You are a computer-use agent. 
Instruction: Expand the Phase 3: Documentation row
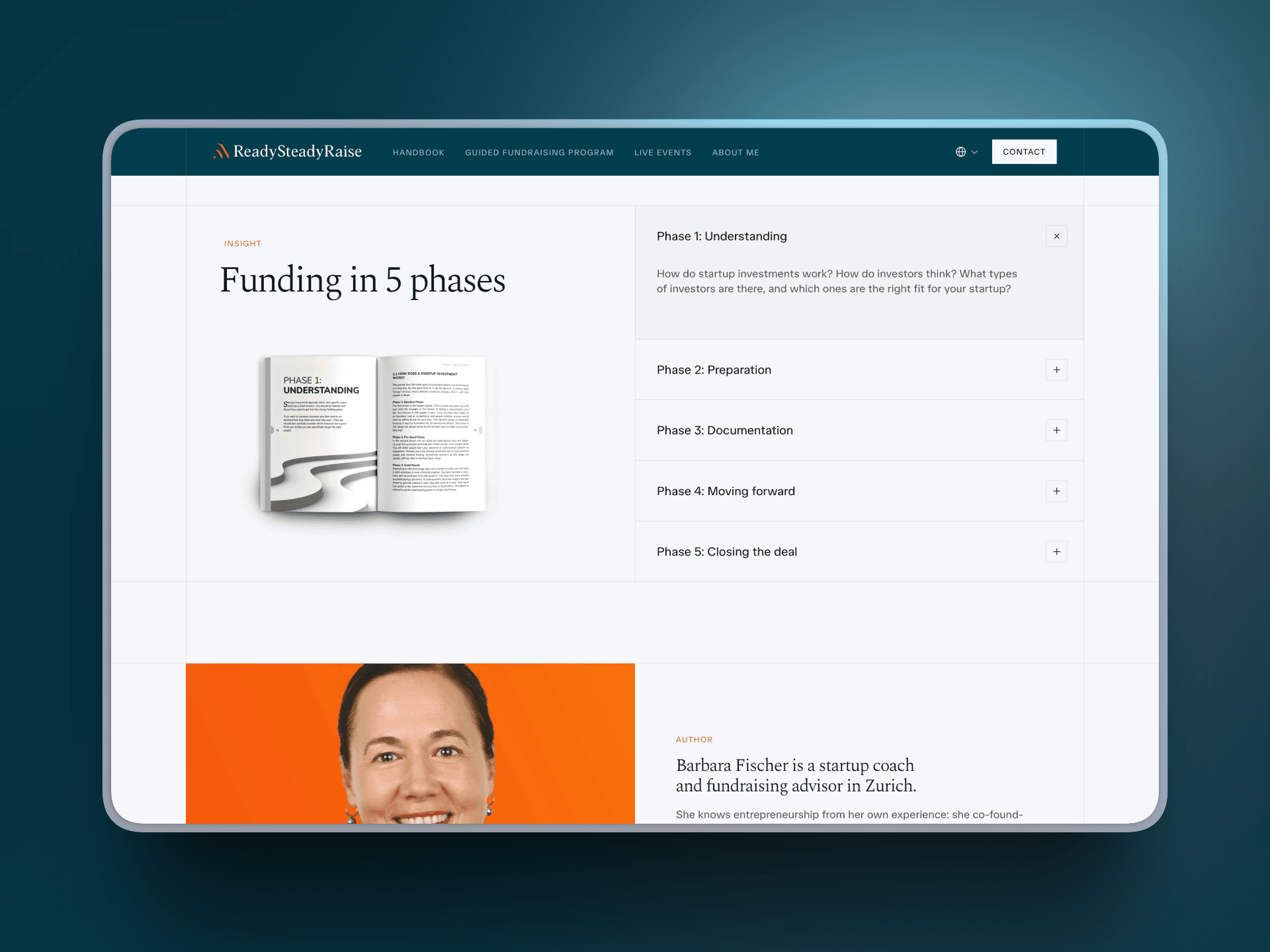click(859, 430)
